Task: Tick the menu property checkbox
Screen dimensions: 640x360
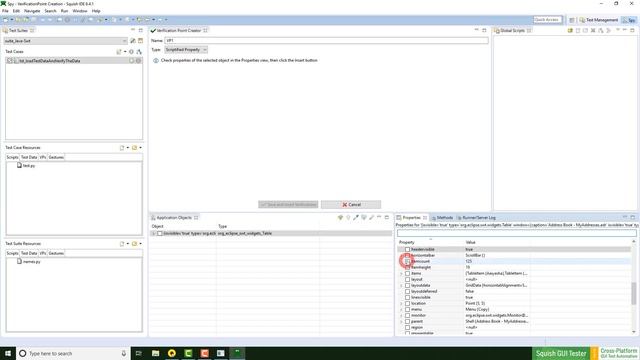Action: click(407, 309)
